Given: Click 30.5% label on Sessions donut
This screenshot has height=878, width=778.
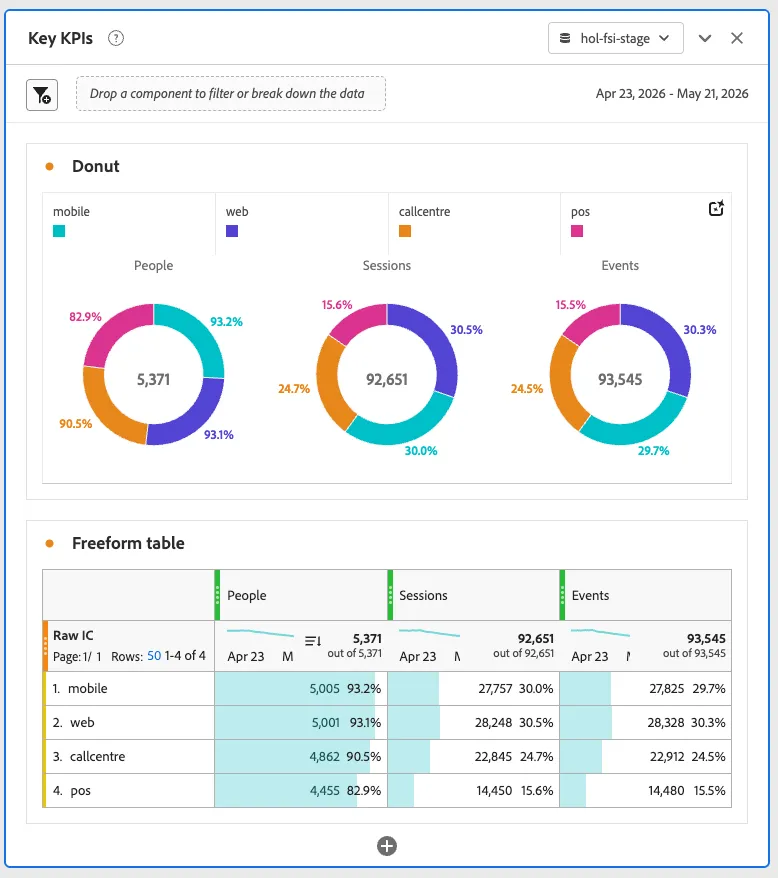Looking at the screenshot, I should [467, 330].
